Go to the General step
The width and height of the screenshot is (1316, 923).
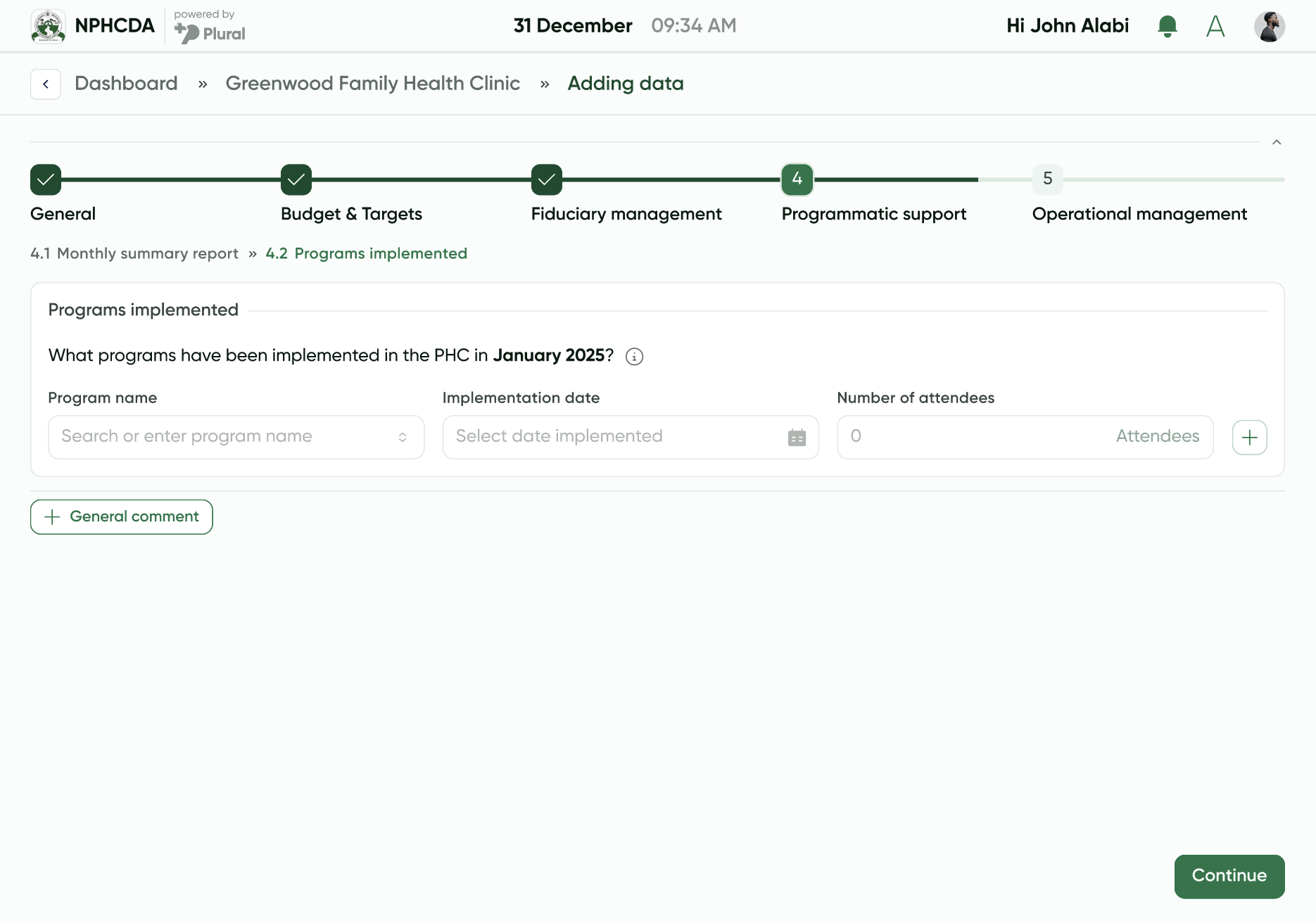coord(46,180)
